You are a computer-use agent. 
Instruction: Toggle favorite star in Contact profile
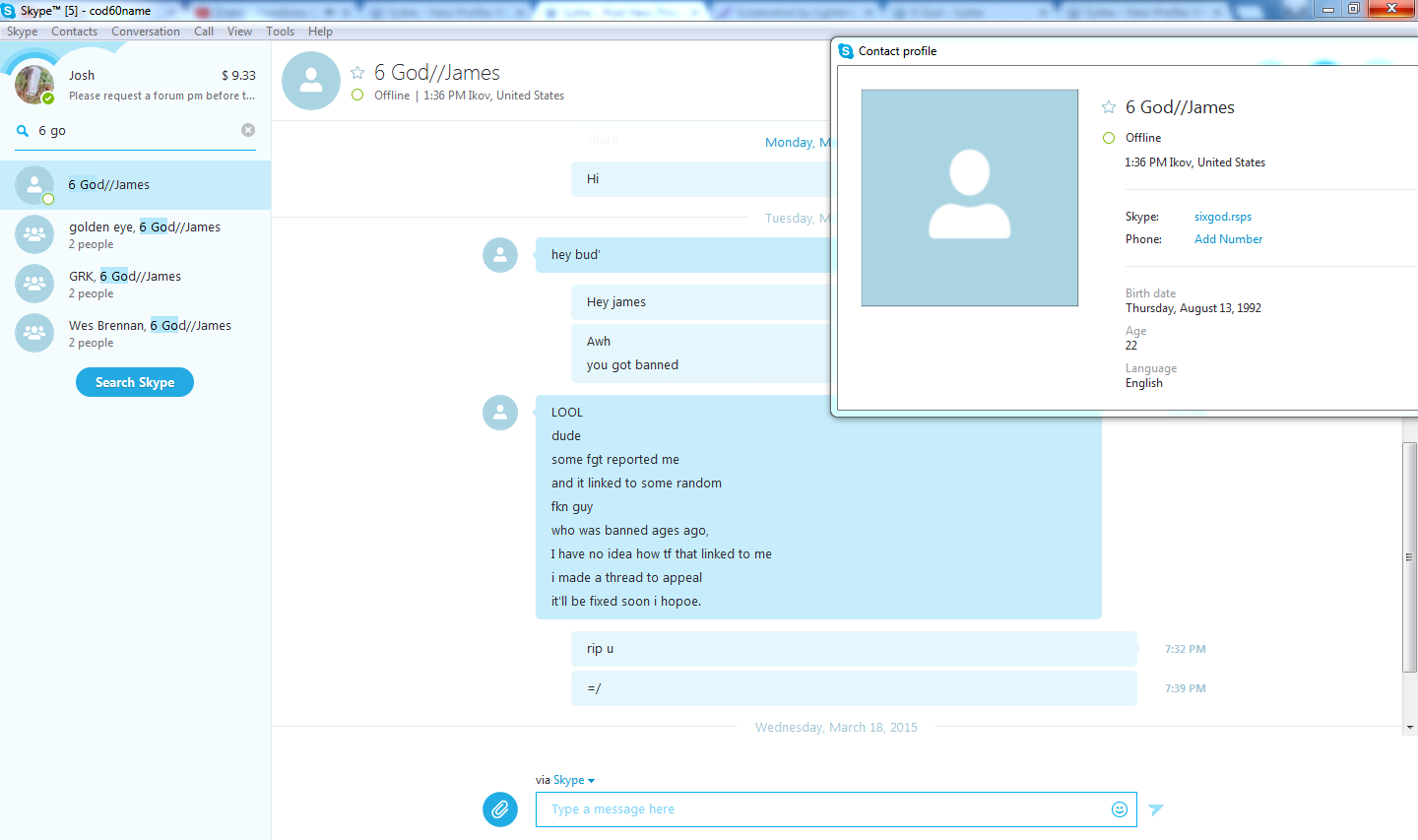pyautogui.click(x=1109, y=107)
